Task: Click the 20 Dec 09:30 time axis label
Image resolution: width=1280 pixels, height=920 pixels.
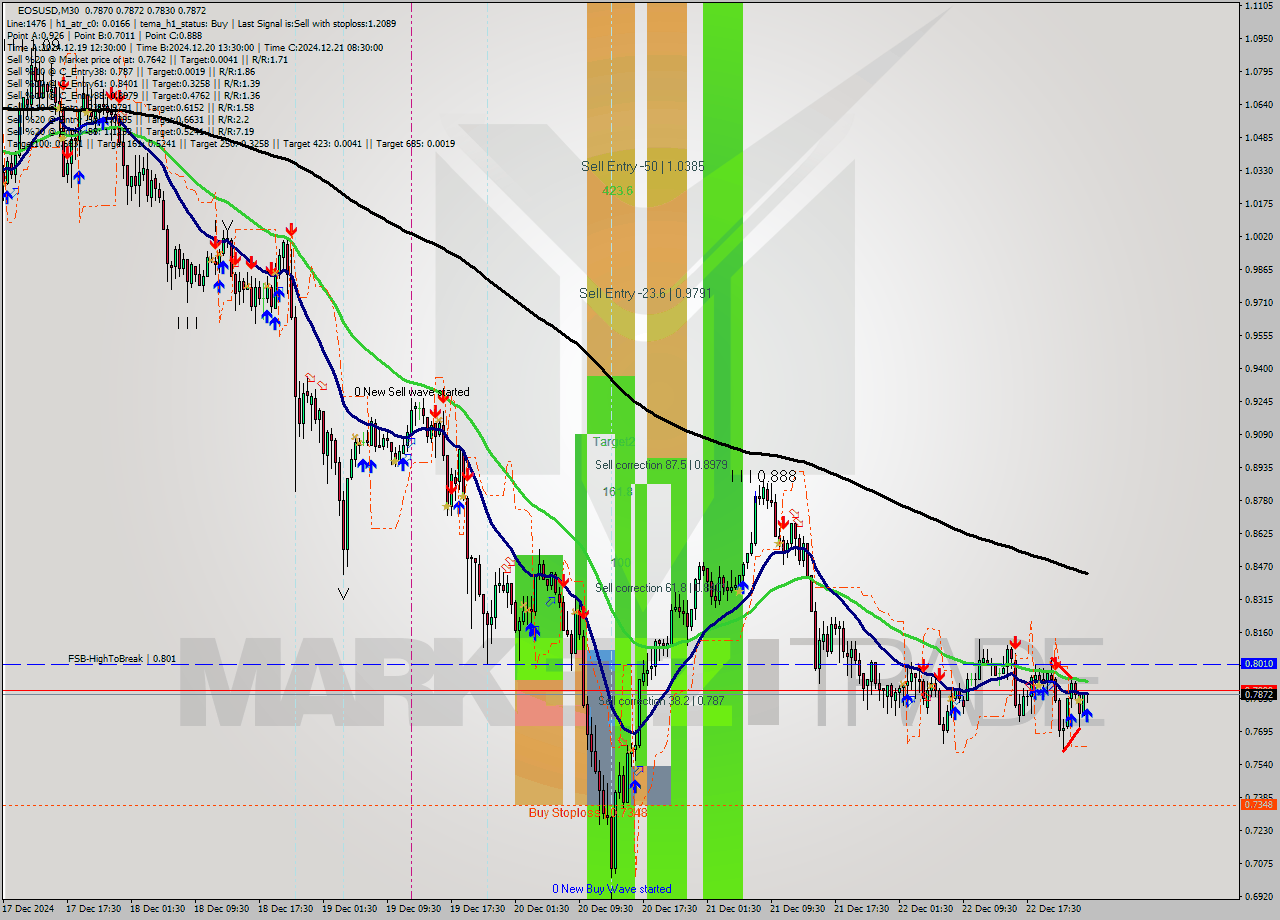Action: point(605,909)
